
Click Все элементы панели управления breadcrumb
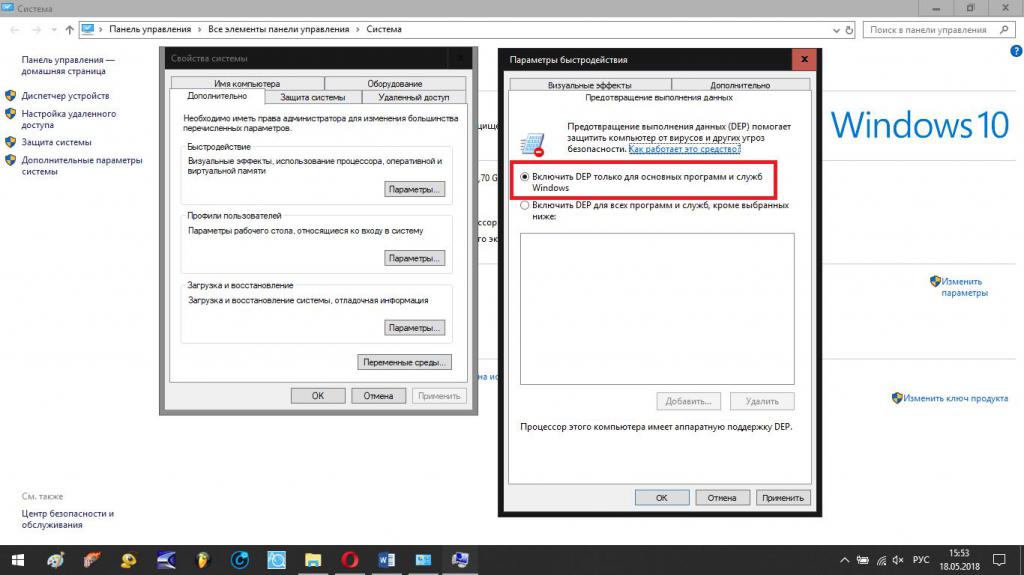[x=279, y=29]
